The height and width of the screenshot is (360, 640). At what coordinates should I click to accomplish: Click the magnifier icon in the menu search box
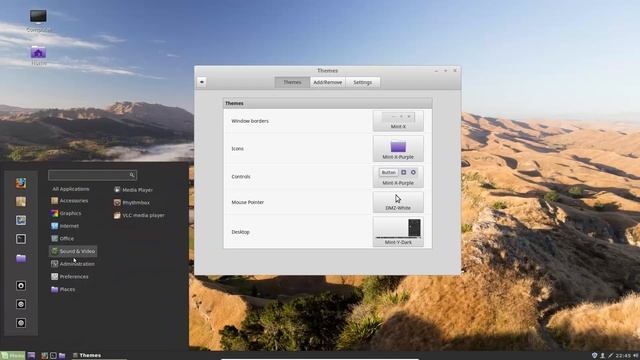(132, 175)
